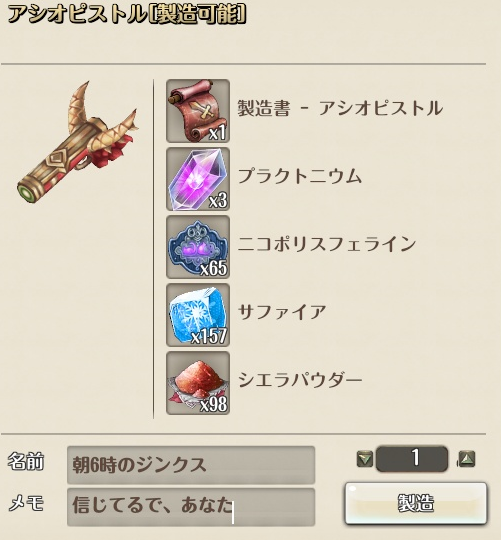Select the blue サファイア gem icon
Image resolution: width=501 pixels, height=540 pixels.
[198, 315]
